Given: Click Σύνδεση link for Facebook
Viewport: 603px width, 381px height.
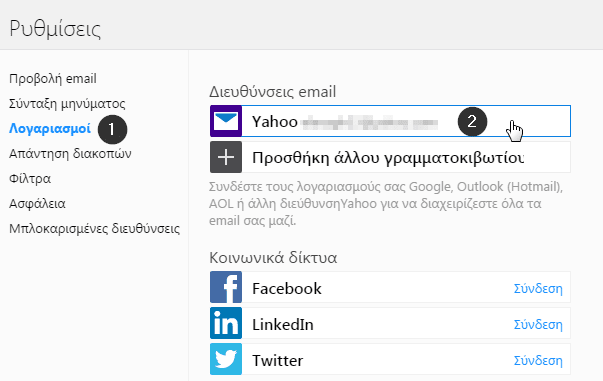Looking at the screenshot, I should pyautogui.click(x=538, y=288).
